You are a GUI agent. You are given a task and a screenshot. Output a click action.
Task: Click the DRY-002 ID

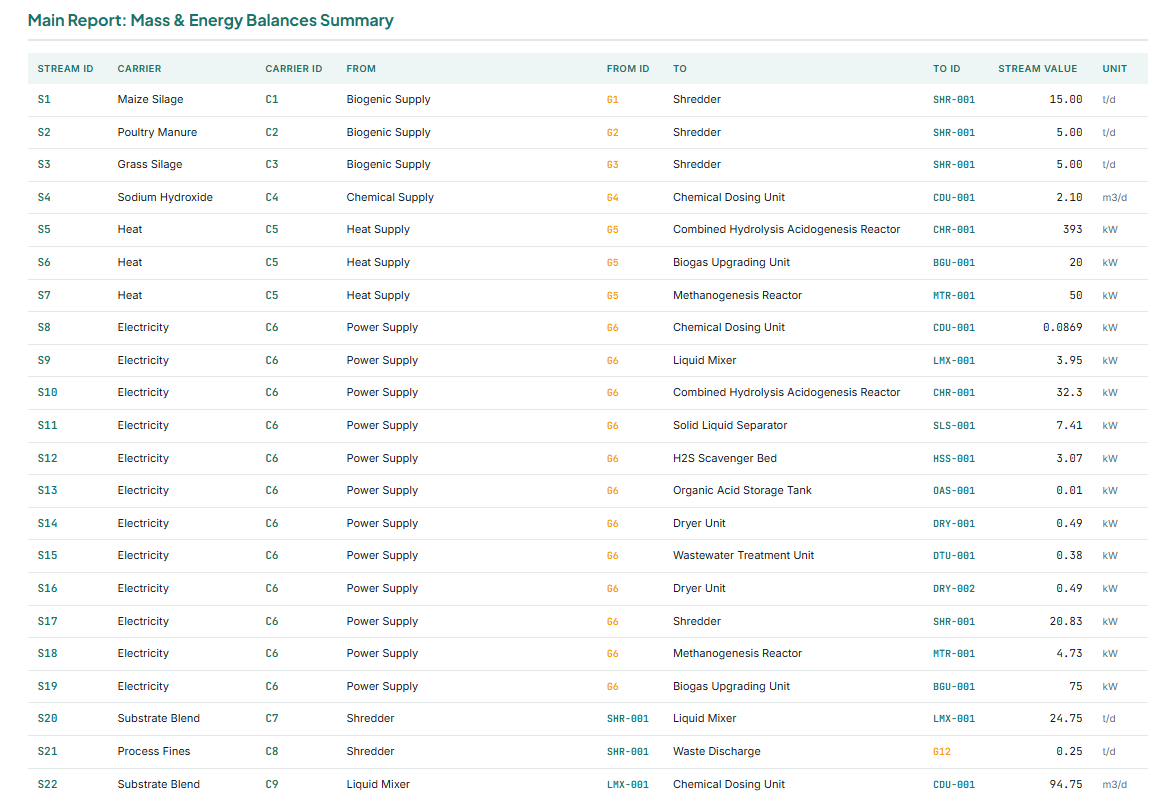954,588
